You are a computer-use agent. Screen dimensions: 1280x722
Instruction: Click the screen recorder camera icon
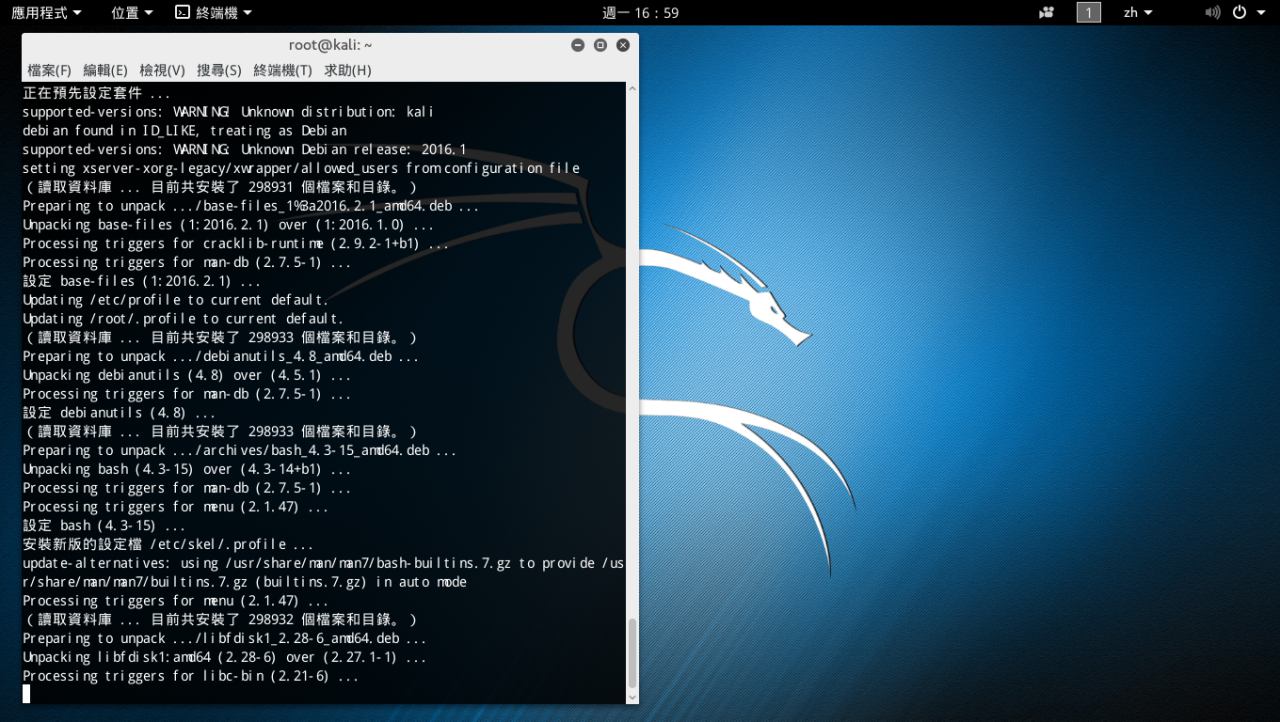pyautogui.click(x=1047, y=13)
